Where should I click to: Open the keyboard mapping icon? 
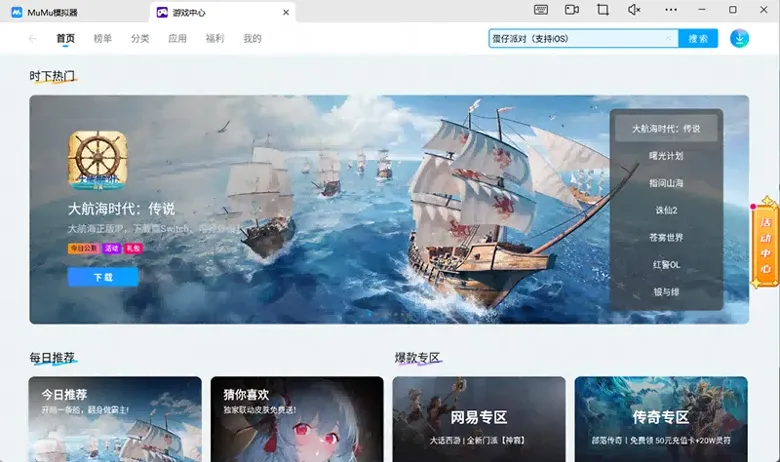[541, 10]
